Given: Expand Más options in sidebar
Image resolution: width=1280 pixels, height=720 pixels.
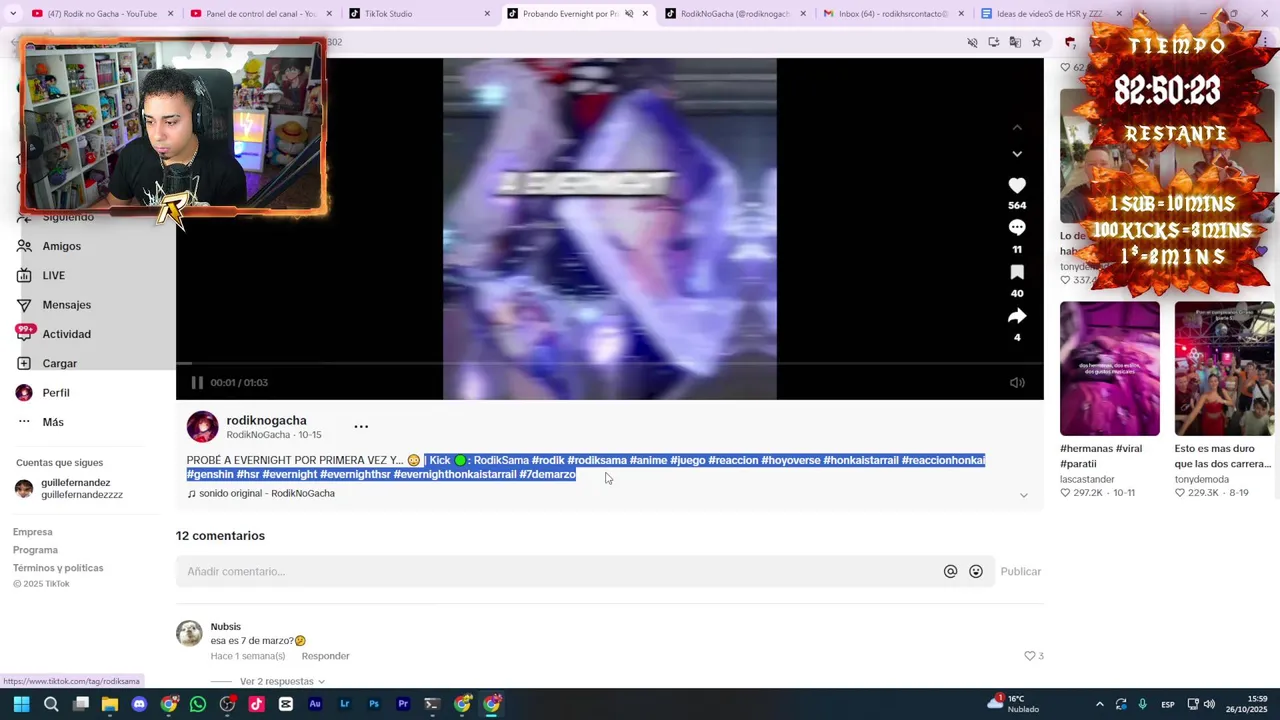Looking at the screenshot, I should point(53,422).
